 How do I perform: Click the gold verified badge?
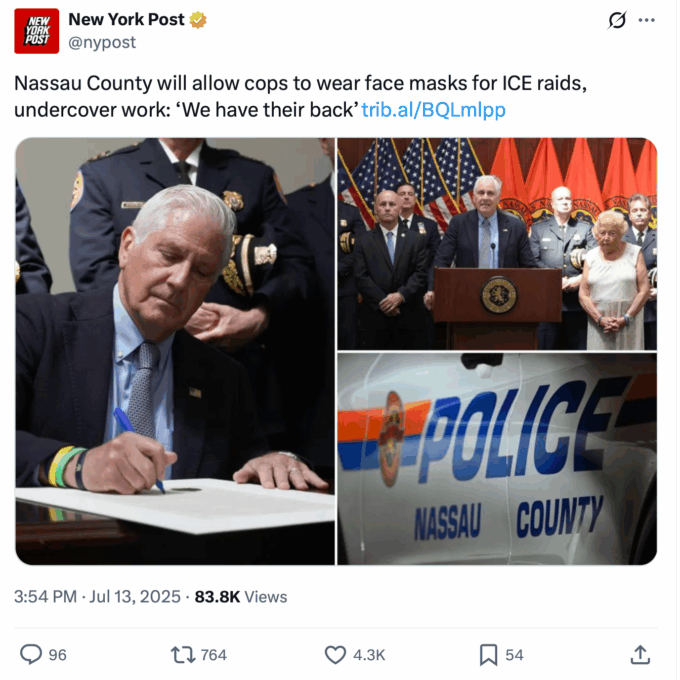[x=198, y=20]
